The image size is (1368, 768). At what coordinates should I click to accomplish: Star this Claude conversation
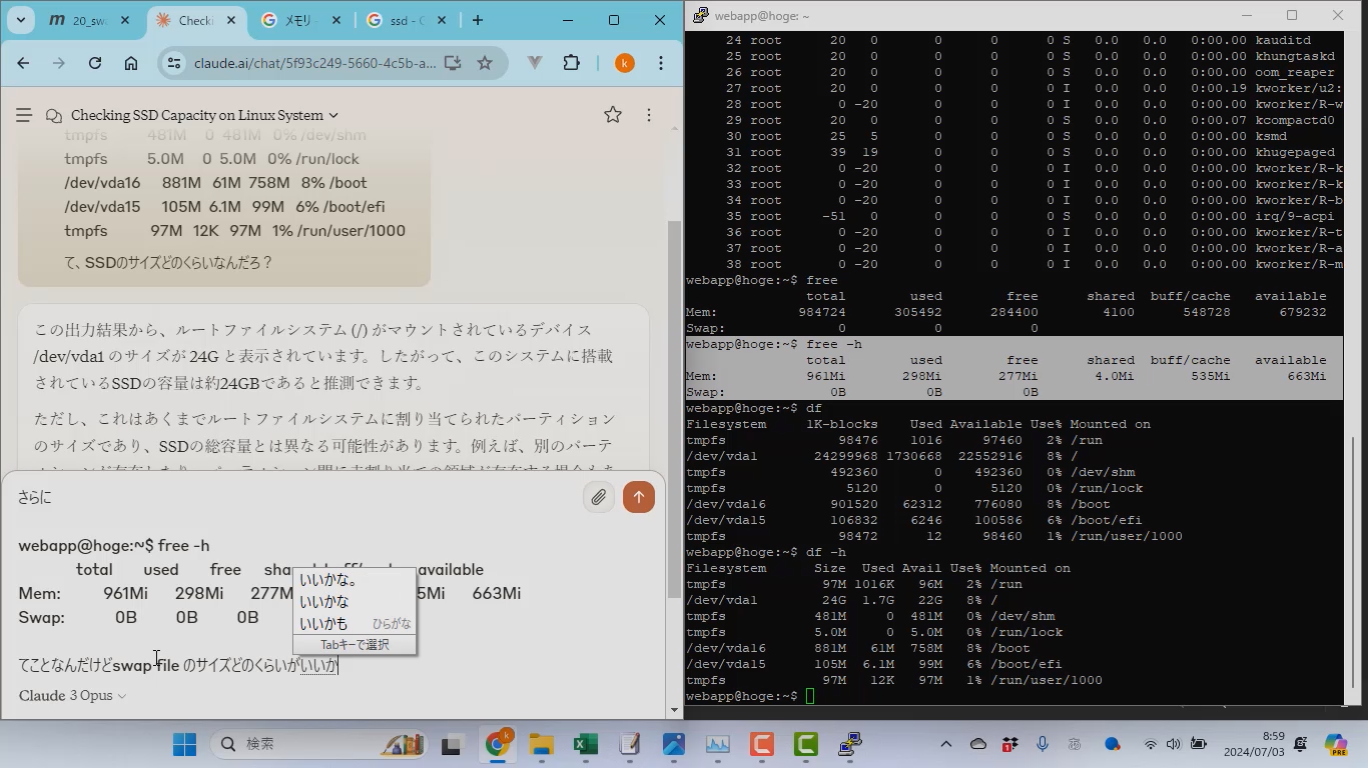(613, 115)
